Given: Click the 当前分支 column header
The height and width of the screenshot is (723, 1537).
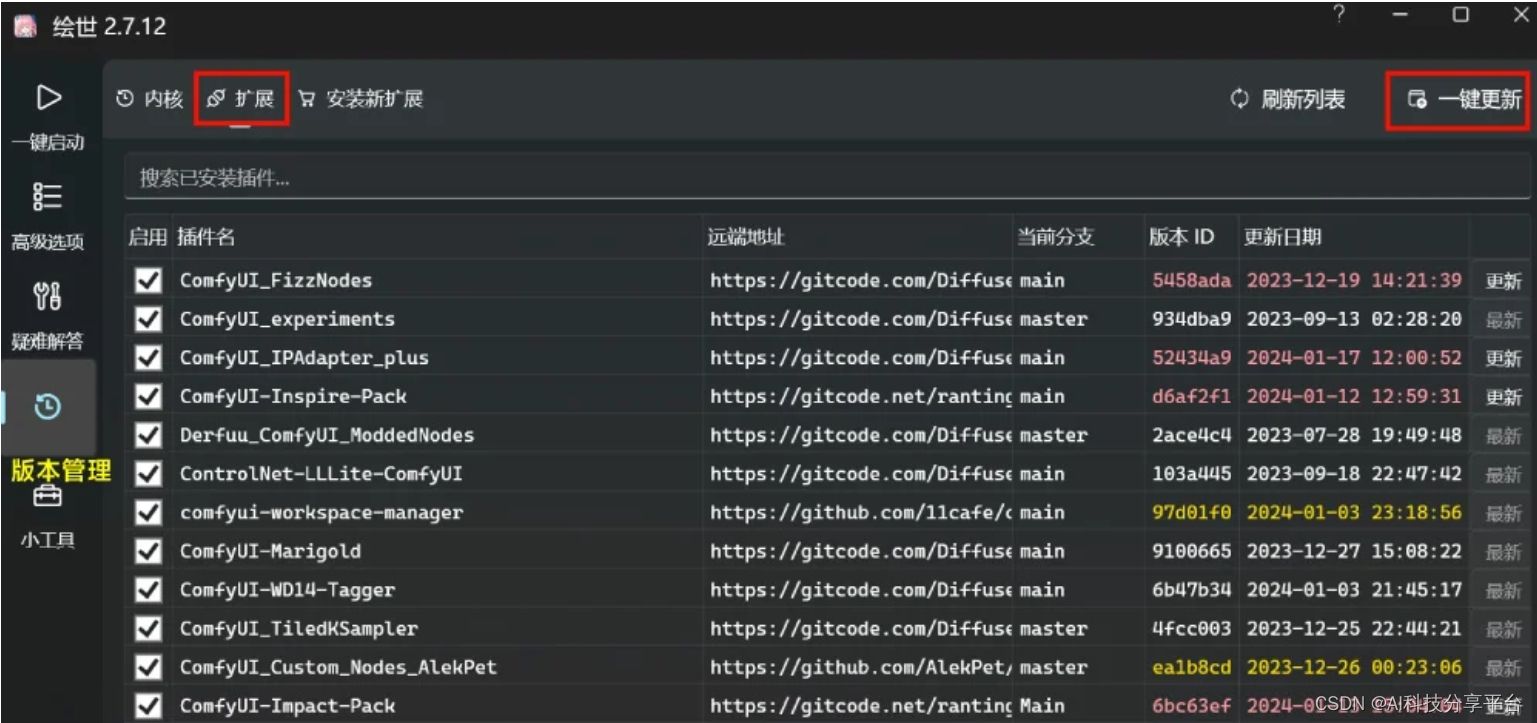Looking at the screenshot, I should coord(1056,237).
